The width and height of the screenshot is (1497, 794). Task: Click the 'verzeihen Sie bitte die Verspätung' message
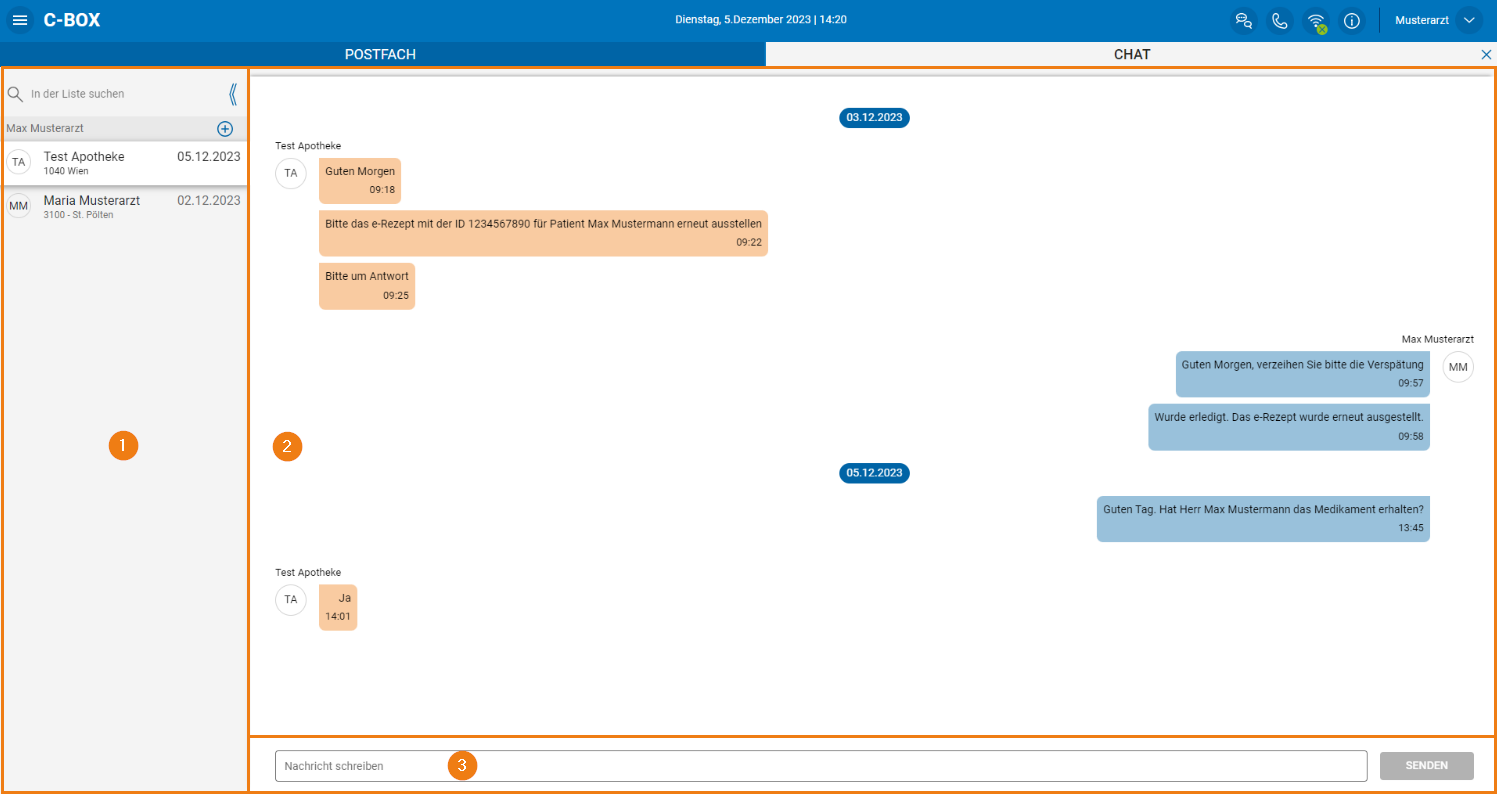pos(1303,374)
